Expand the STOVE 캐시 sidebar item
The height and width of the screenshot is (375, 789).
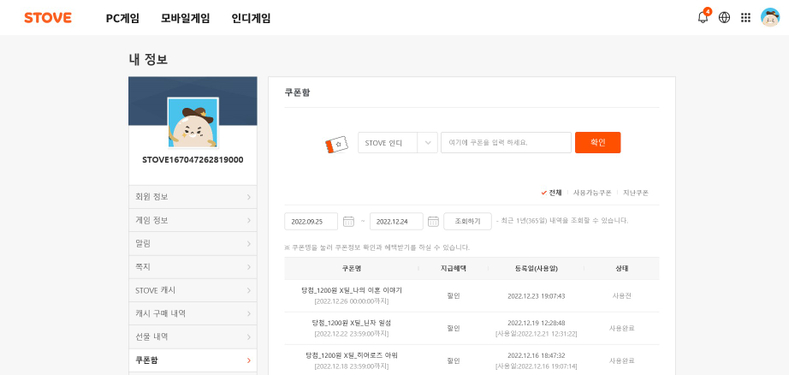point(193,290)
